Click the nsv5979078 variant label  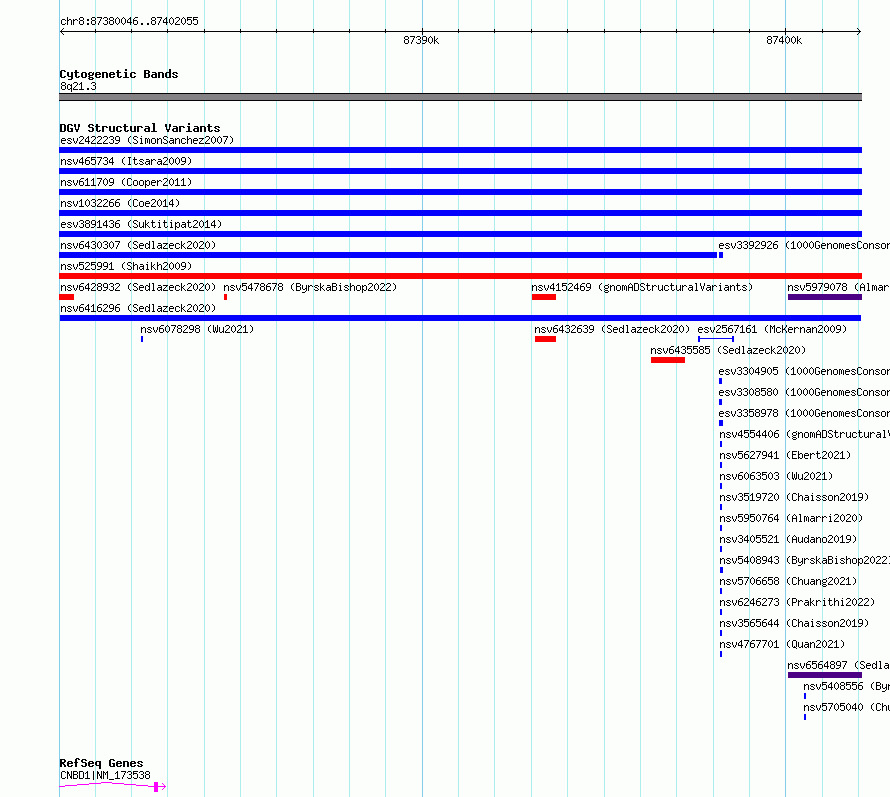tap(838, 287)
